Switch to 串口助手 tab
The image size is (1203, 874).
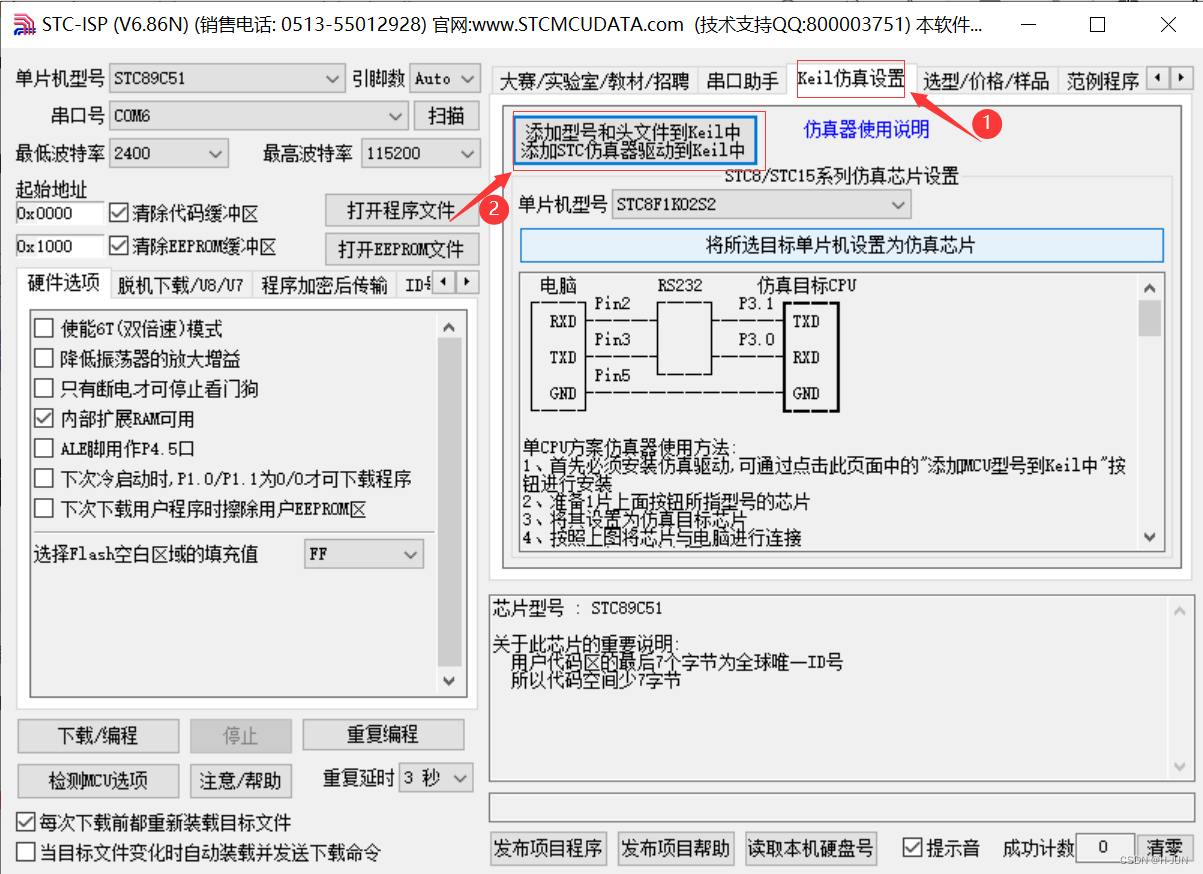[x=743, y=81]
